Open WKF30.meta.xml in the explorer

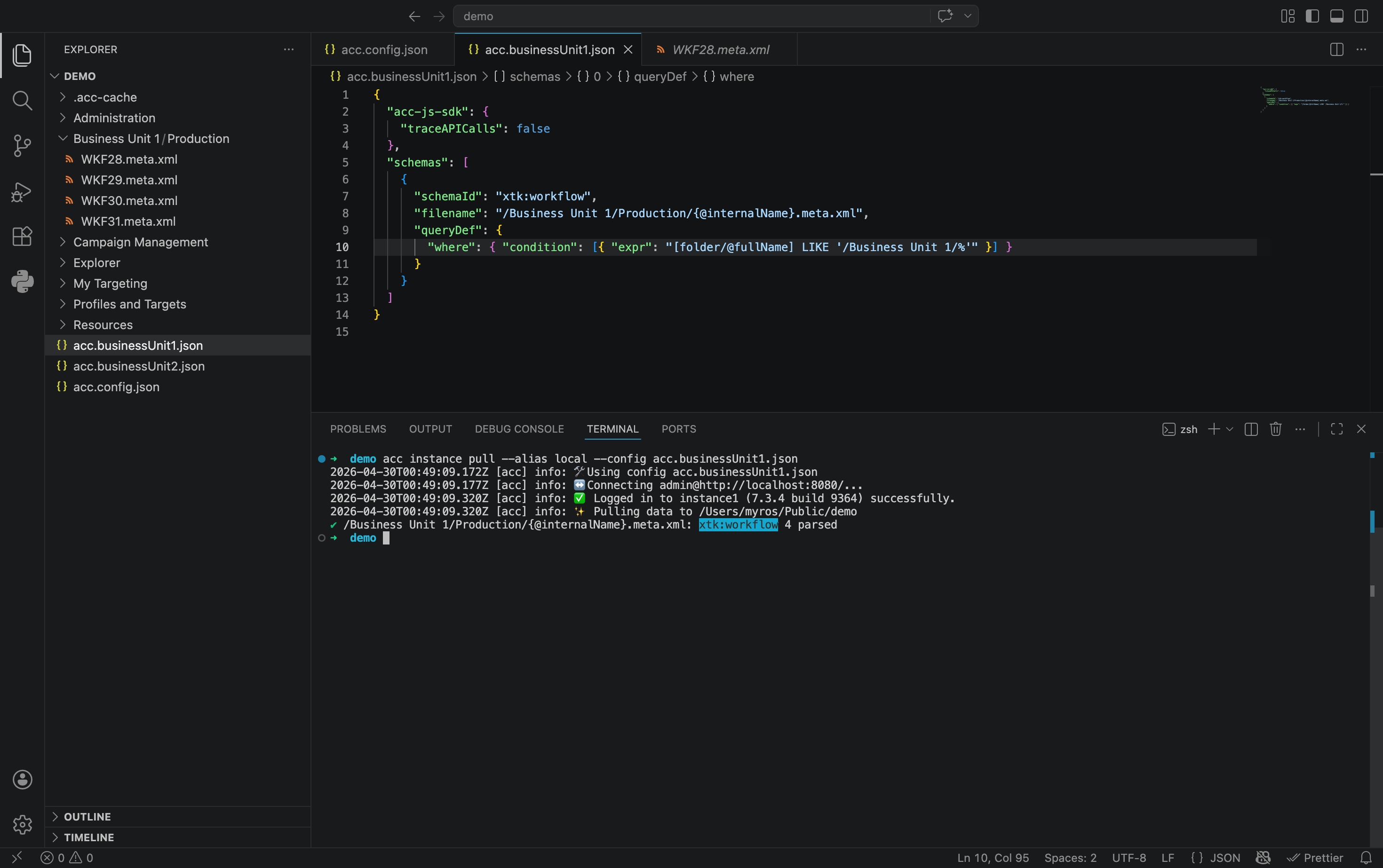point(178,200)
